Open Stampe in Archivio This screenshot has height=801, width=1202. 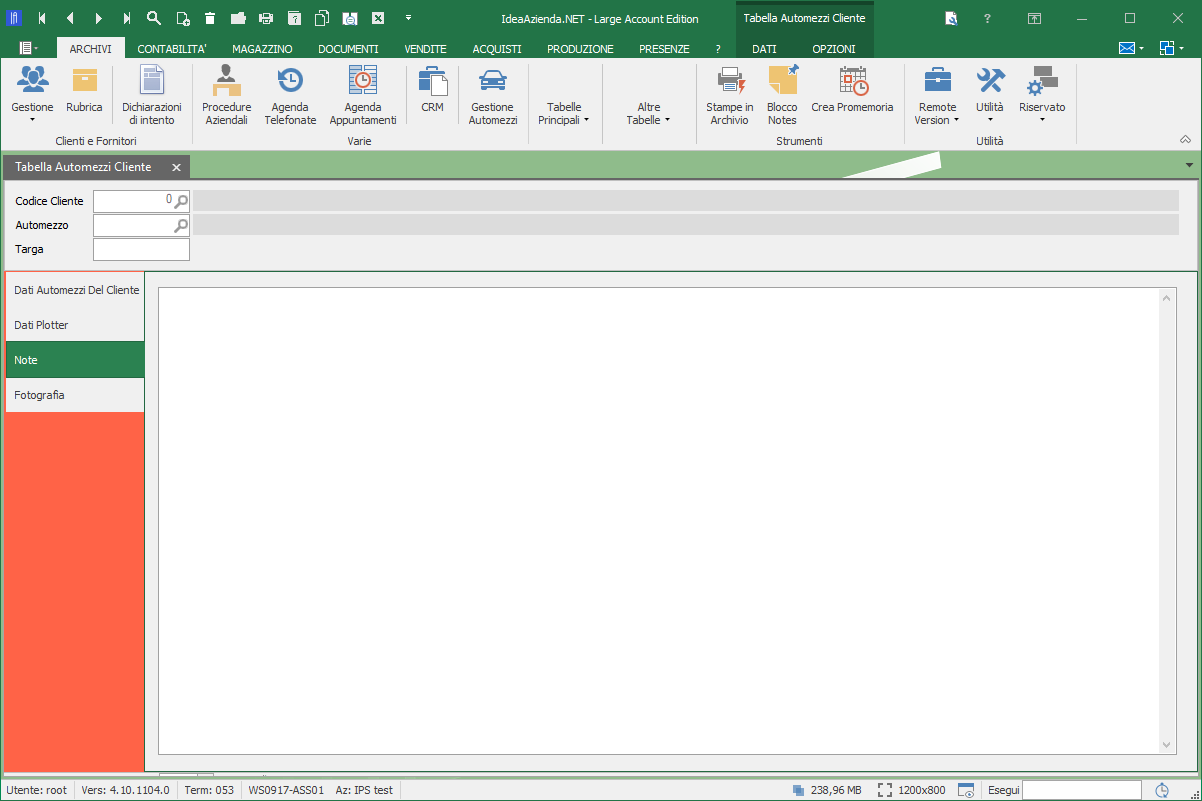730,95
